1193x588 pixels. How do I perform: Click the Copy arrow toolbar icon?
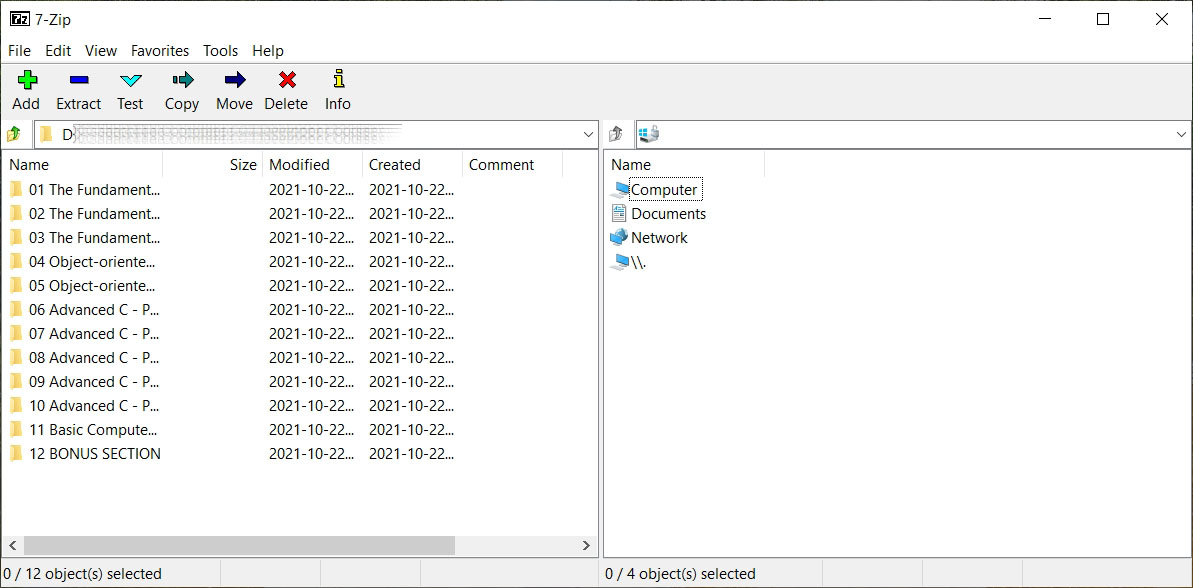coord(182,80)
